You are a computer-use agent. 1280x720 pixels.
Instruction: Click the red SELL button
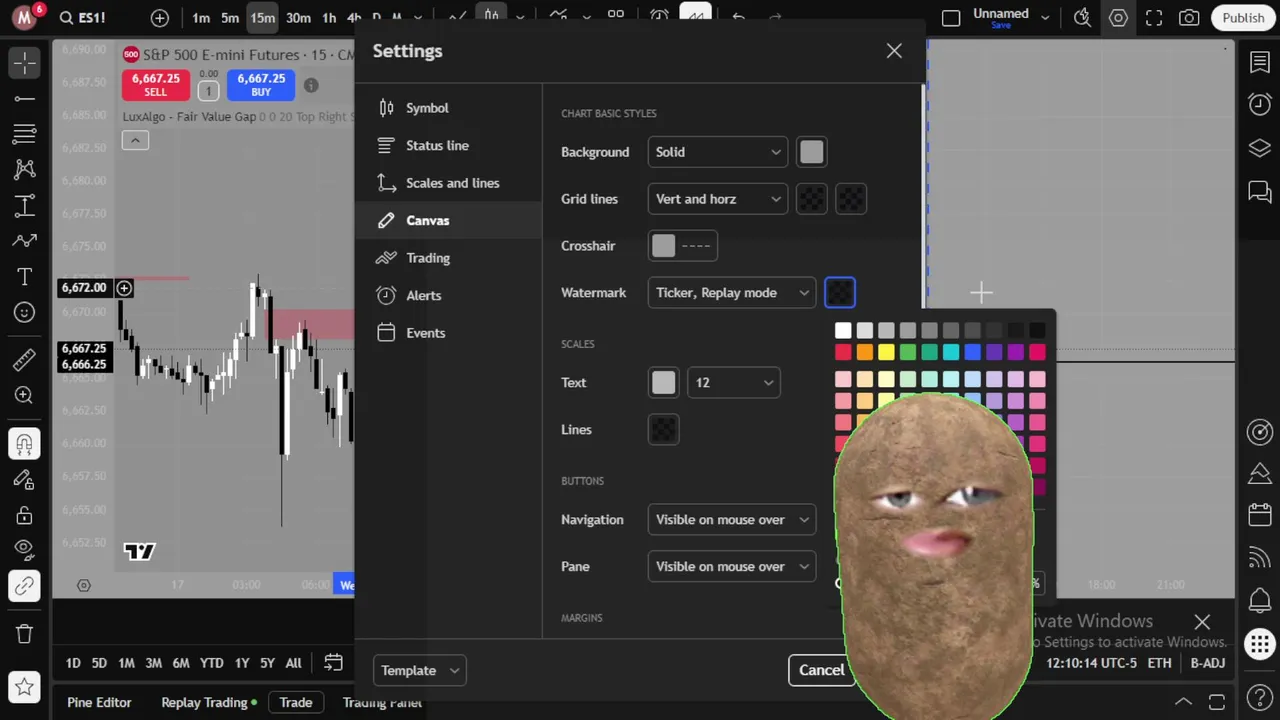click(x=156, y=85)
